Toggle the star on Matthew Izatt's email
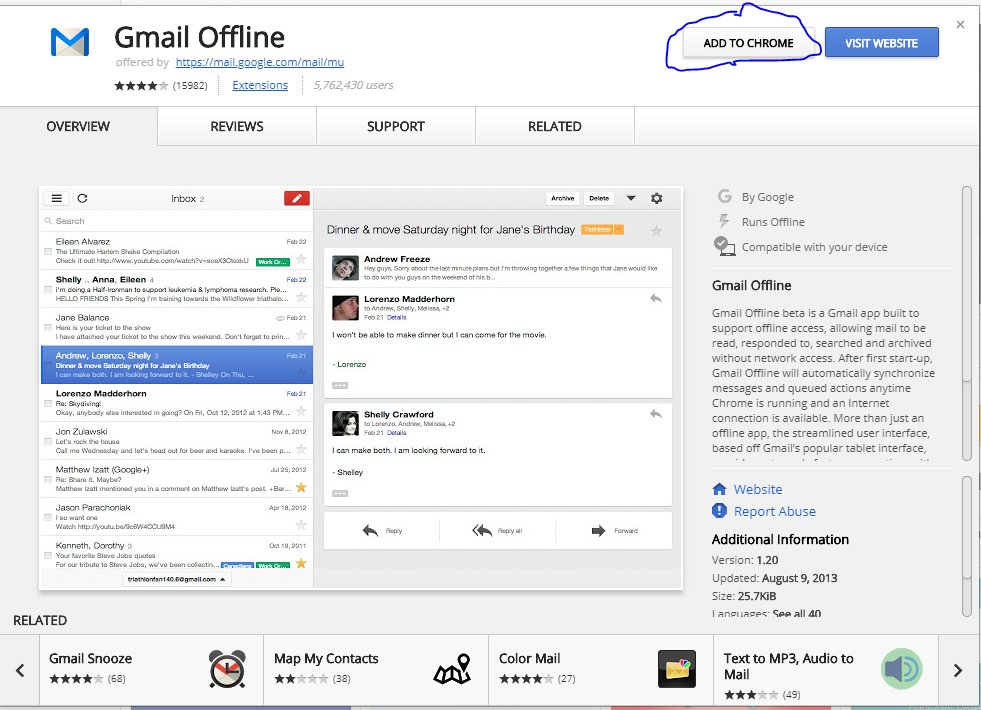Image resolution: width=981 pixels, height=710 pixels. click(301, 487)
